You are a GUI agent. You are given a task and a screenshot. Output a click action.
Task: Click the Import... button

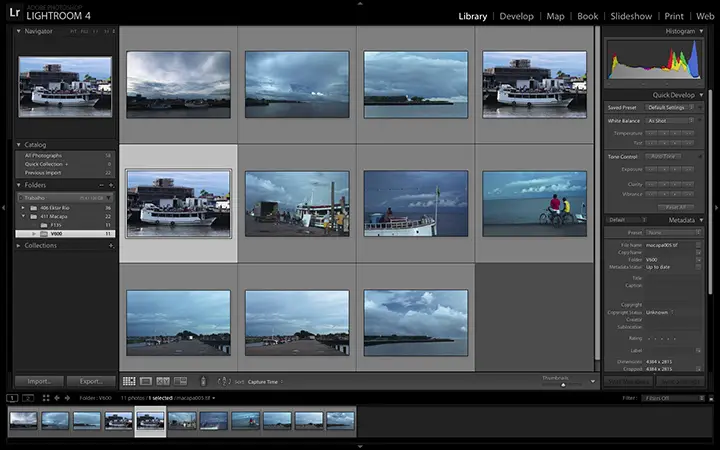coord(39,381)
